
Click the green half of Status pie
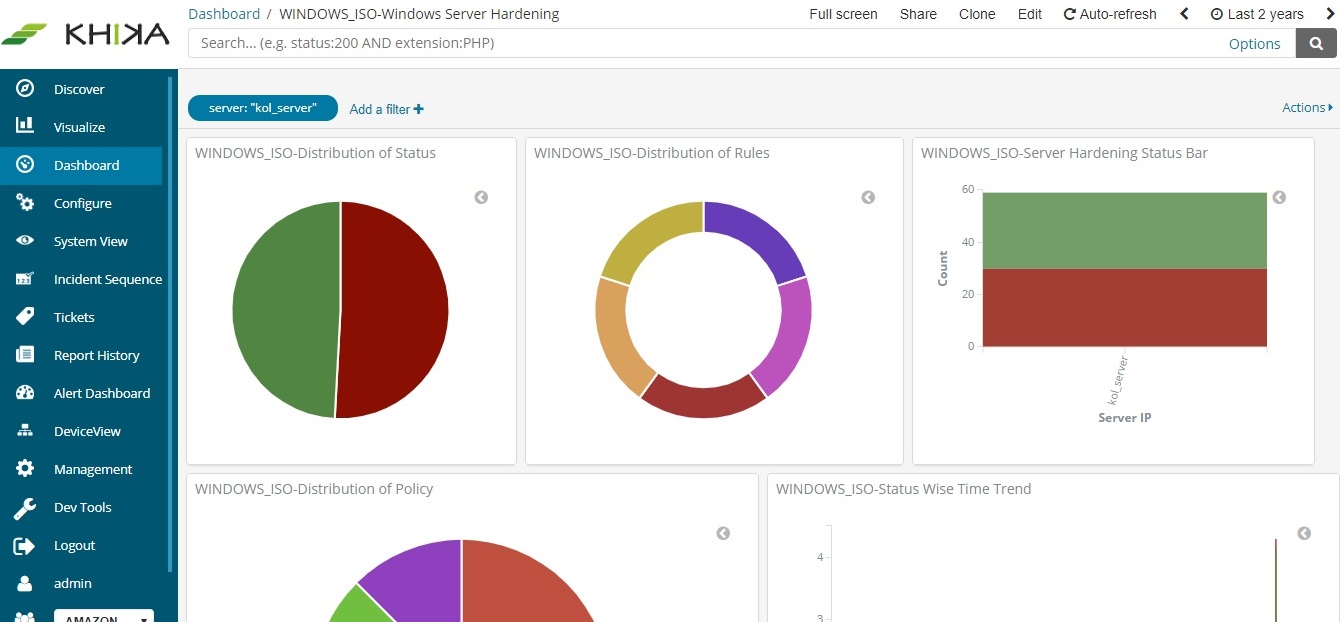pos(285,310)
